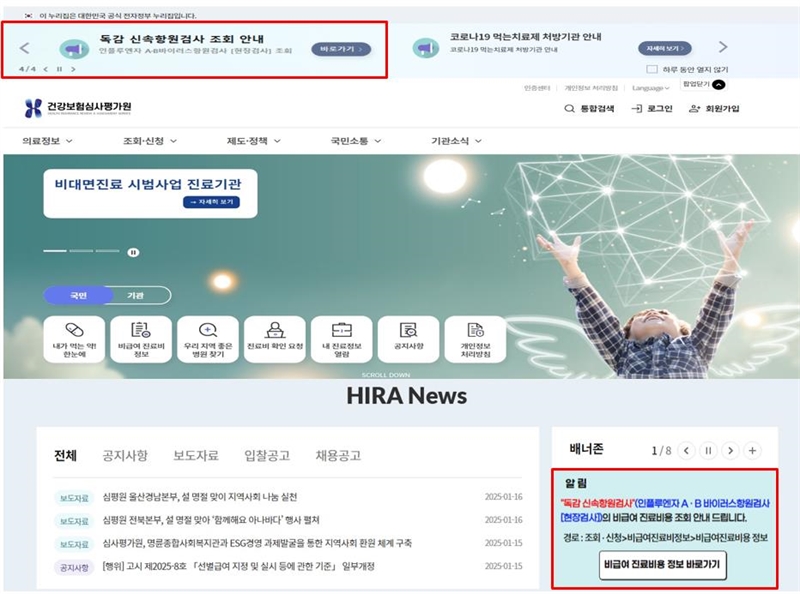The width and height of the screenshot is (800, 594).
Task: Select the 국민 toggle option
Action: coord(78,296)
